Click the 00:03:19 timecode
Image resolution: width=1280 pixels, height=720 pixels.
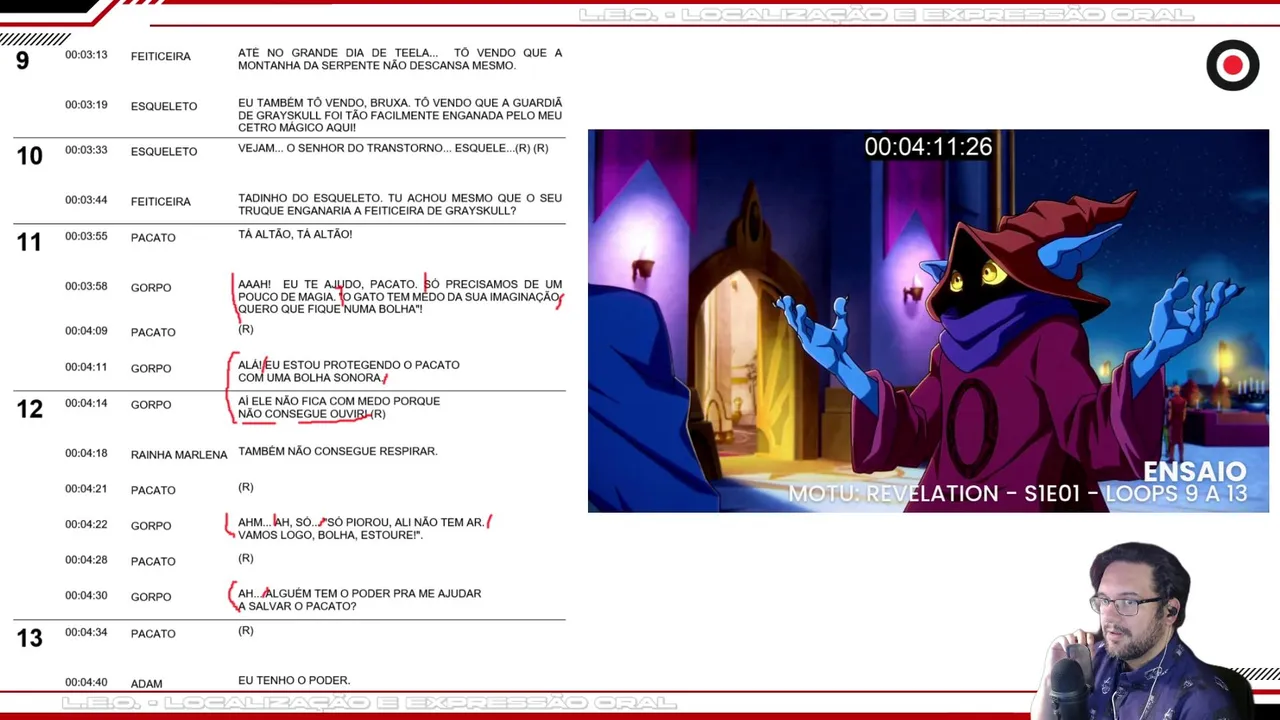click(86, 105)
